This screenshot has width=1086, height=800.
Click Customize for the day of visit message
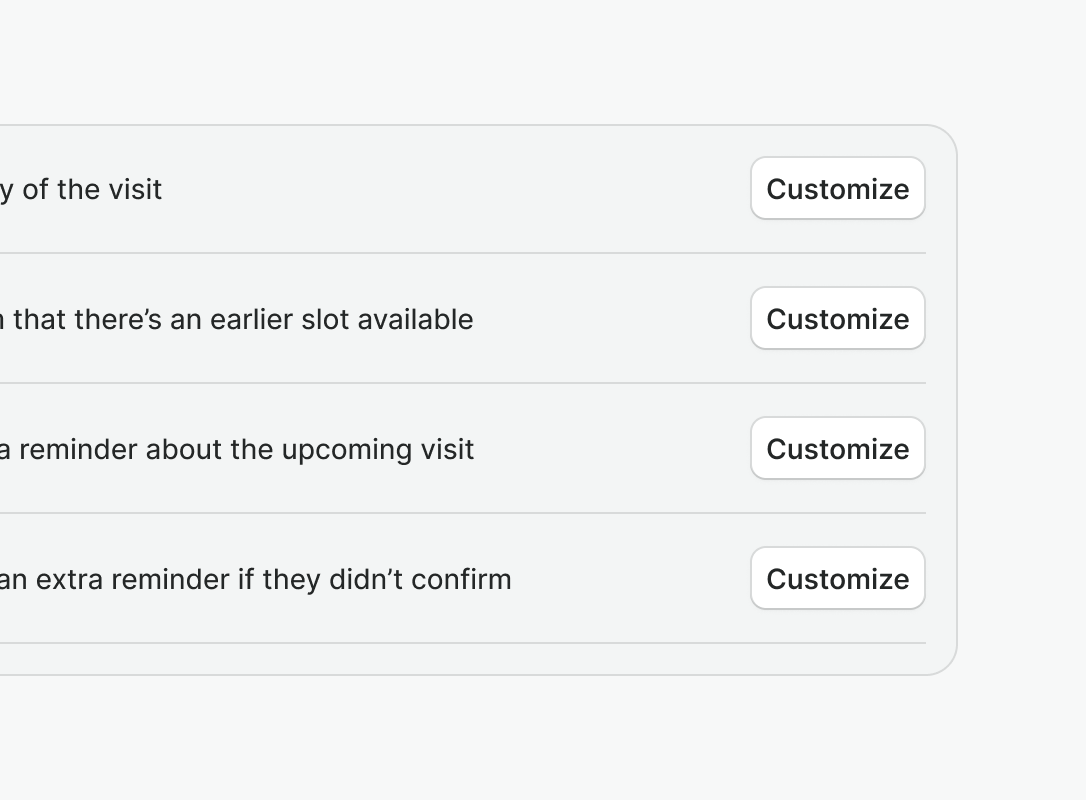[837, 188]
